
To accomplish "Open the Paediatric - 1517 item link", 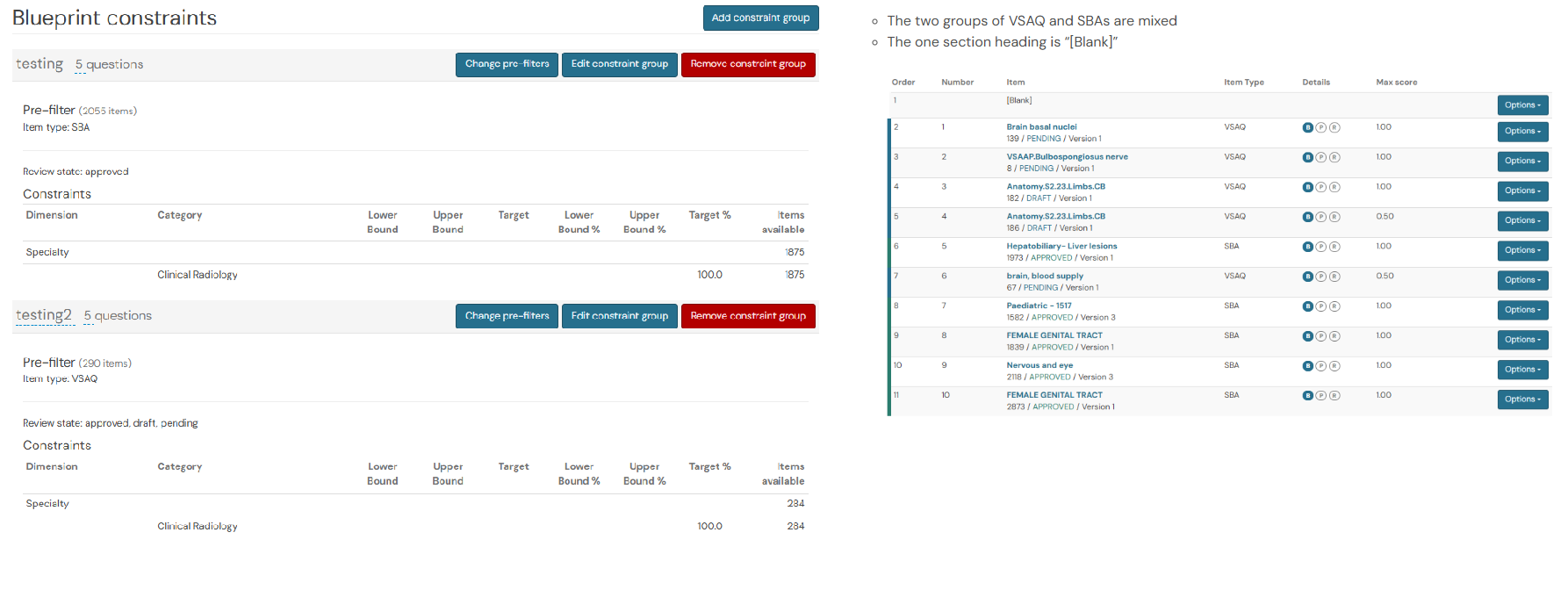I will point(1039,306).
